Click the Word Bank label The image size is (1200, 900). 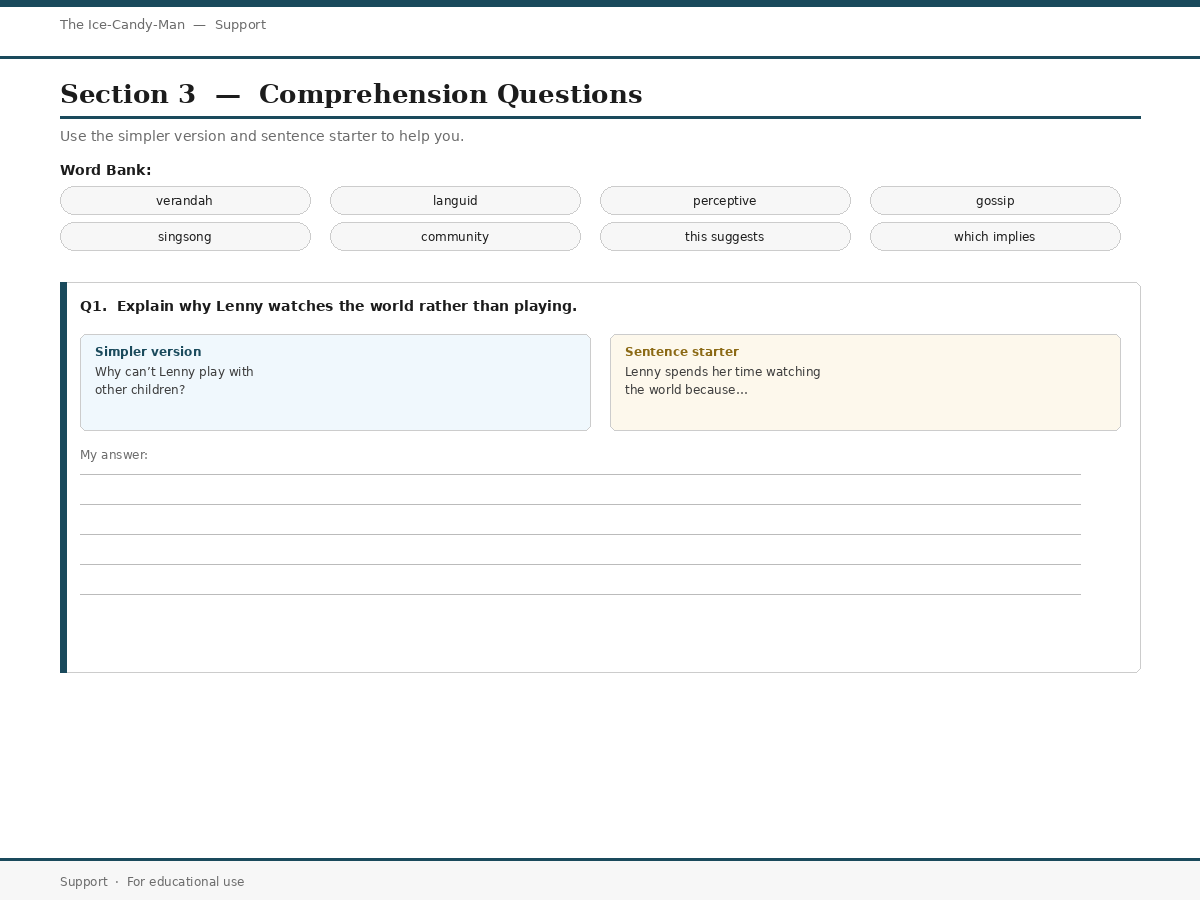coord(106,170)
